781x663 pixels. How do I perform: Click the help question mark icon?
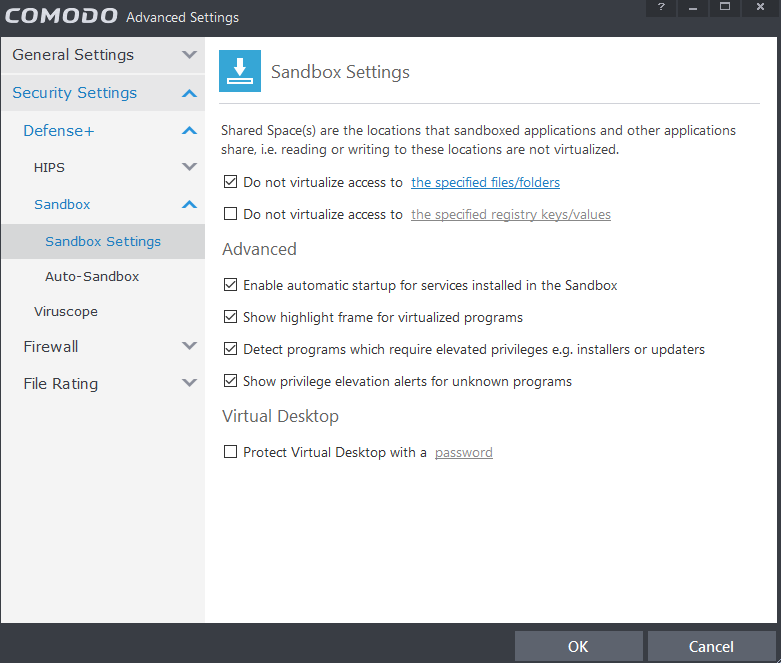pos(661,8)
